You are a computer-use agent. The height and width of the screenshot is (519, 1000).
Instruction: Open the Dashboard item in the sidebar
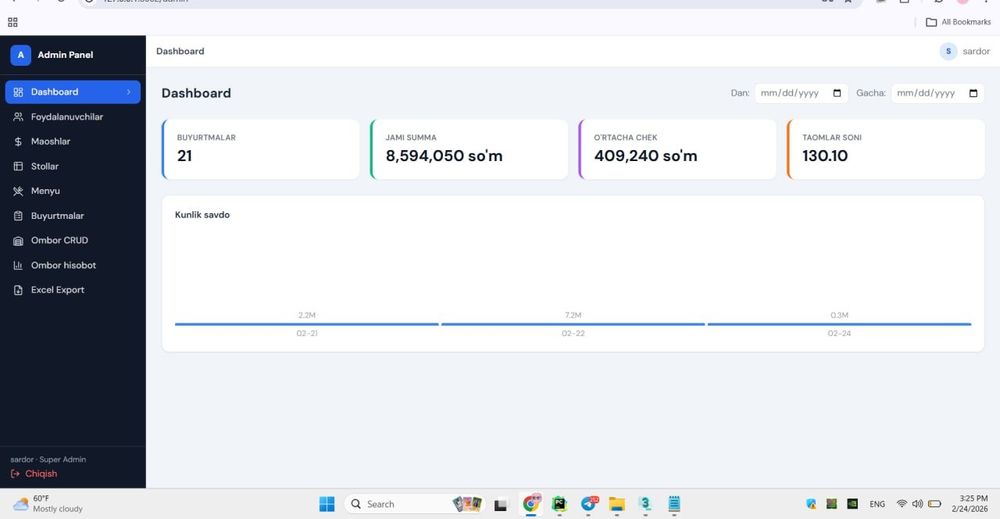point(73,92)
